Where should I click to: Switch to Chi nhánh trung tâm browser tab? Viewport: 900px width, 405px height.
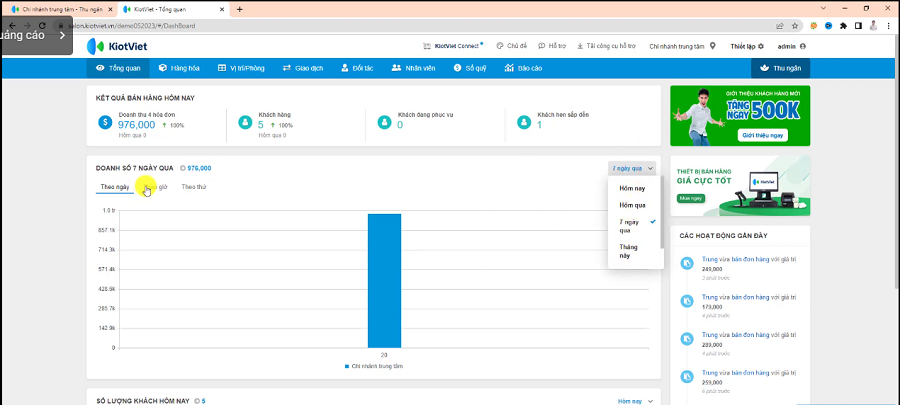[60, 9]
